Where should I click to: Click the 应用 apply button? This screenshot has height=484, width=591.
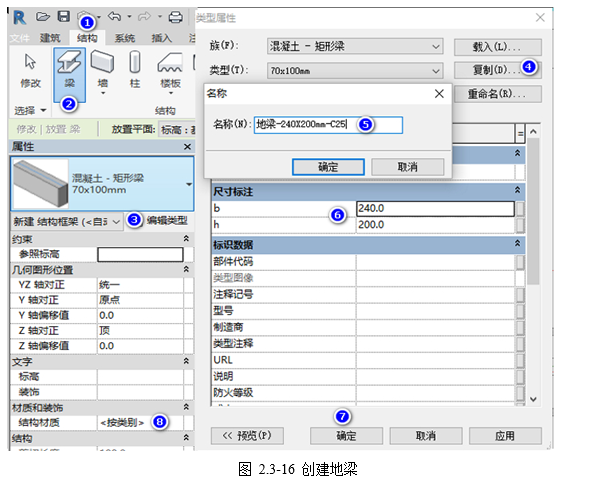point(505,436)
